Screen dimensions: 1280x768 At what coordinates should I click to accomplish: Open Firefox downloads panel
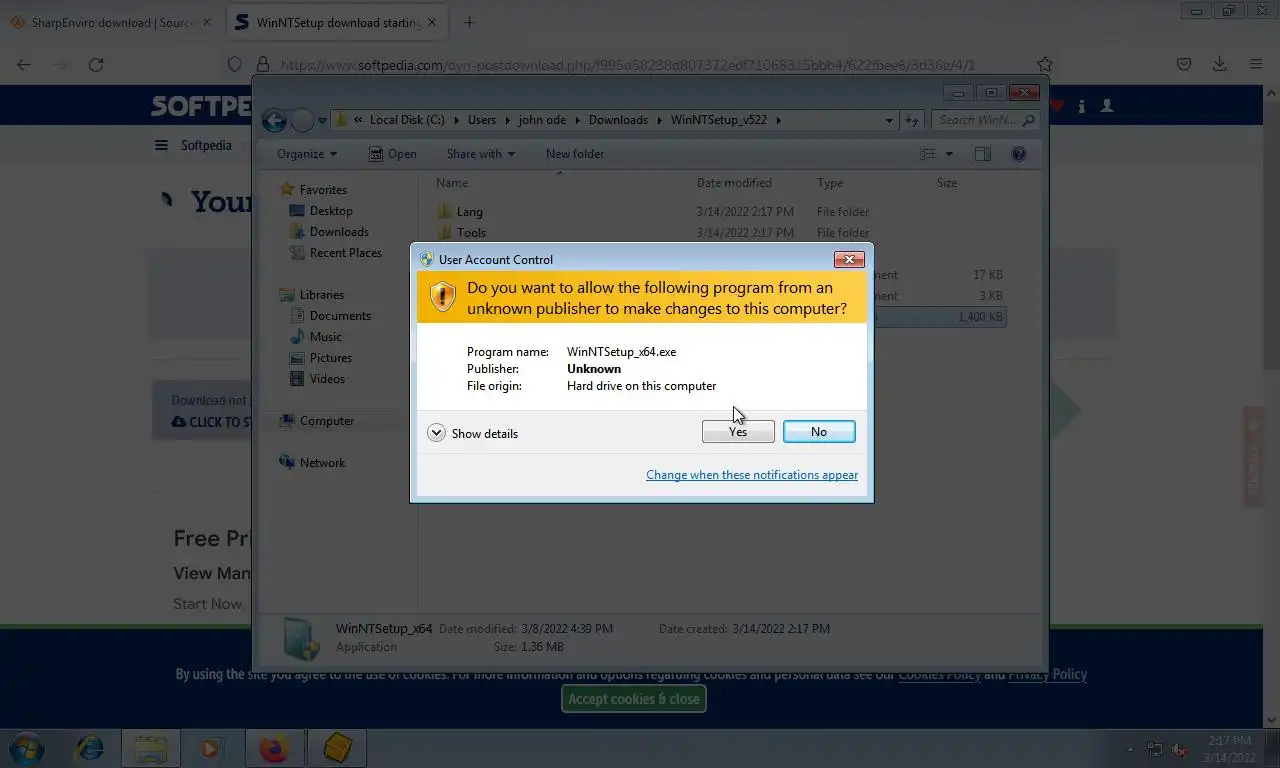pos(1220,64)
